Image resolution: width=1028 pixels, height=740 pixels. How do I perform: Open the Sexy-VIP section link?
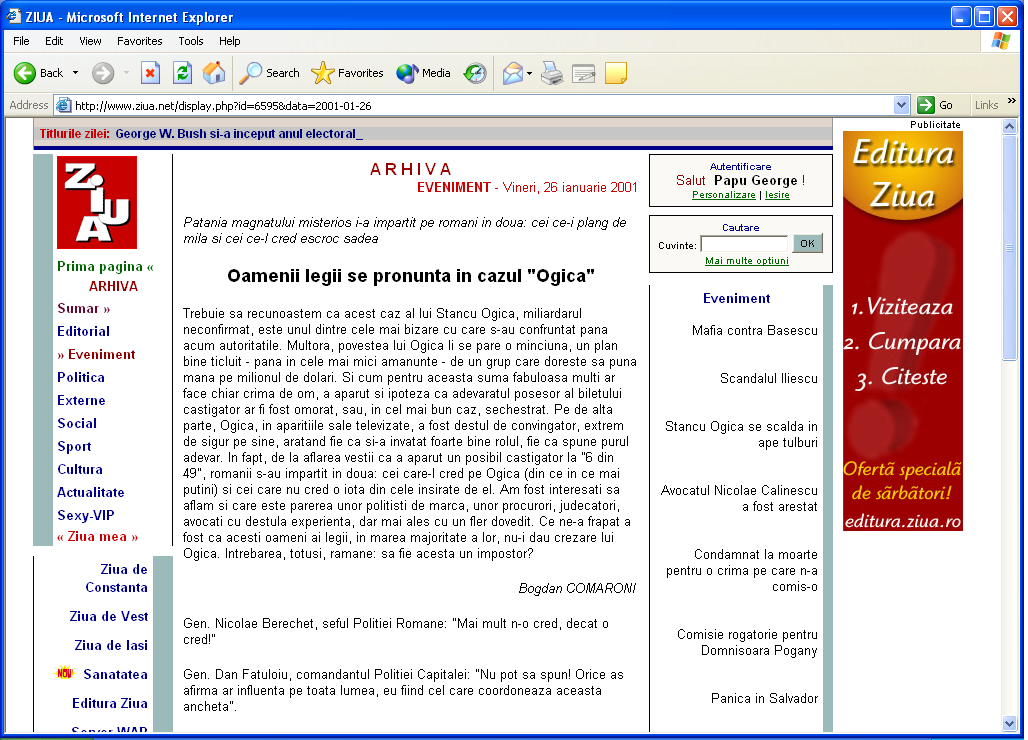tap(86, 515)
